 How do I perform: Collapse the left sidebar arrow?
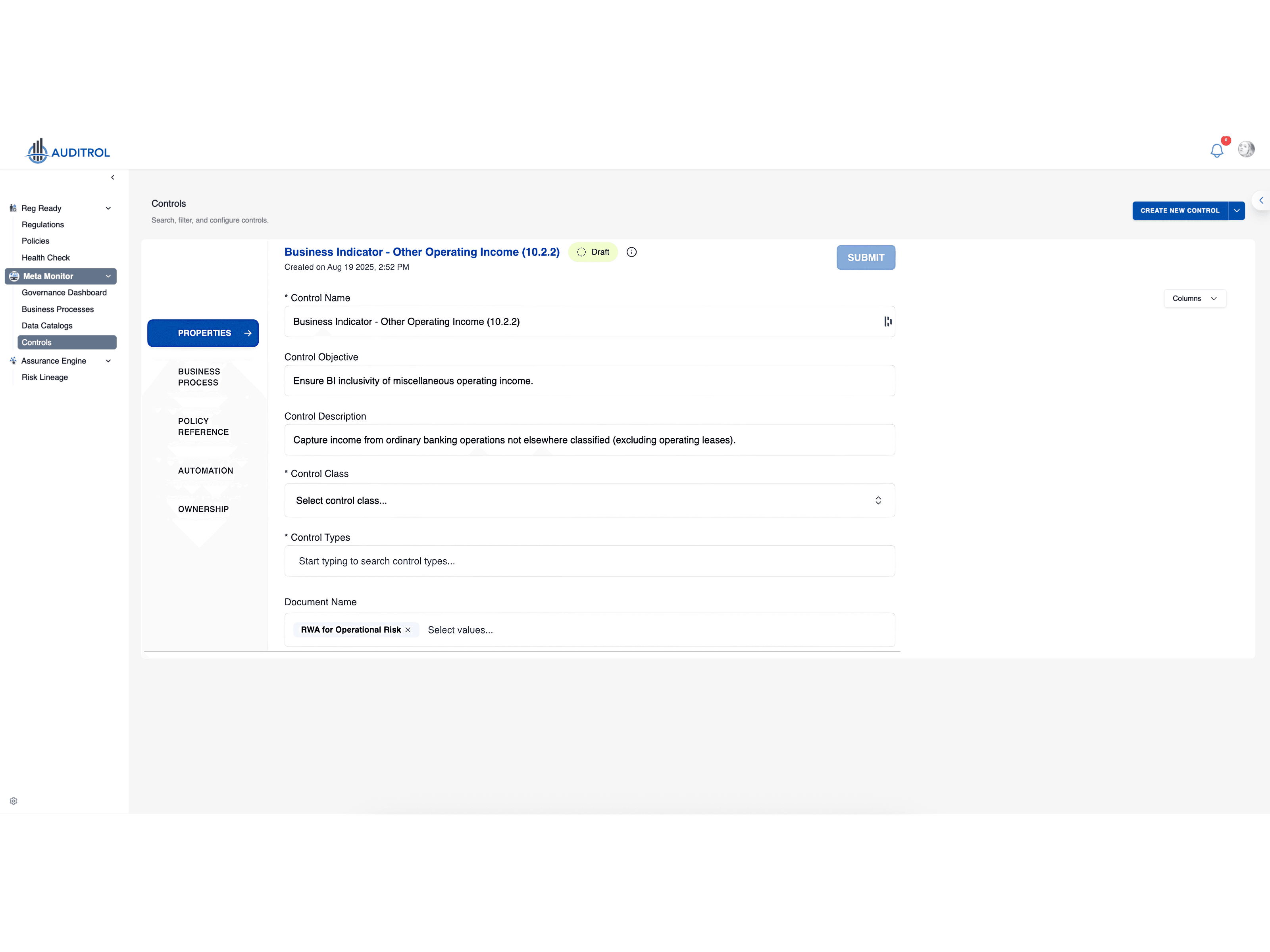pyautogui.click(x=113, y=177)
